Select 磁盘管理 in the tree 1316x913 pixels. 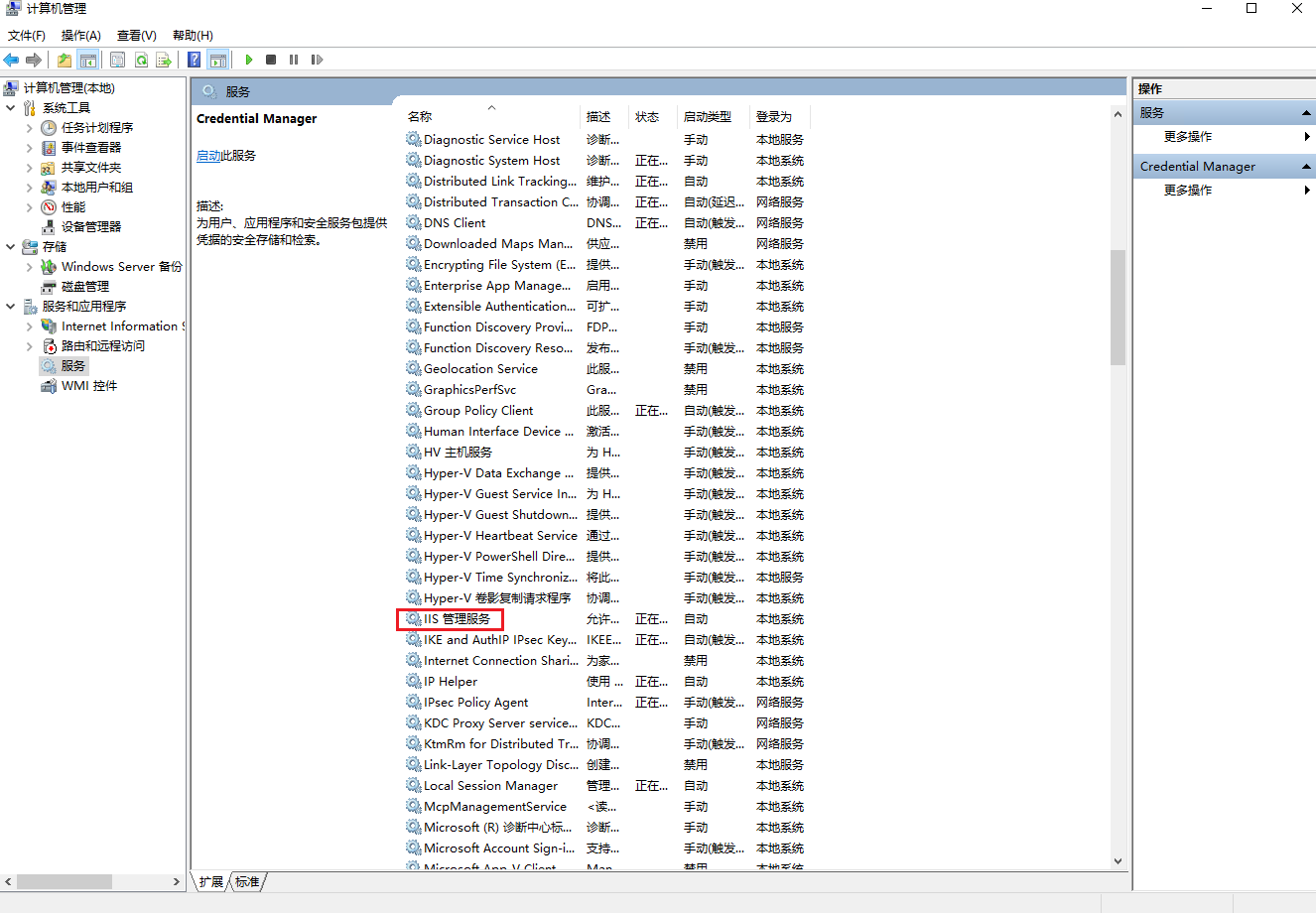(x=84, y=287)
